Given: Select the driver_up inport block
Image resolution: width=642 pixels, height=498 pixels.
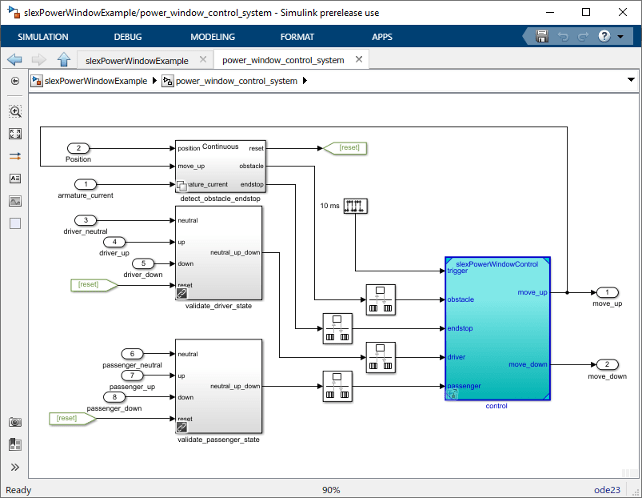Looking at the screenshot, I should point(114,242).
